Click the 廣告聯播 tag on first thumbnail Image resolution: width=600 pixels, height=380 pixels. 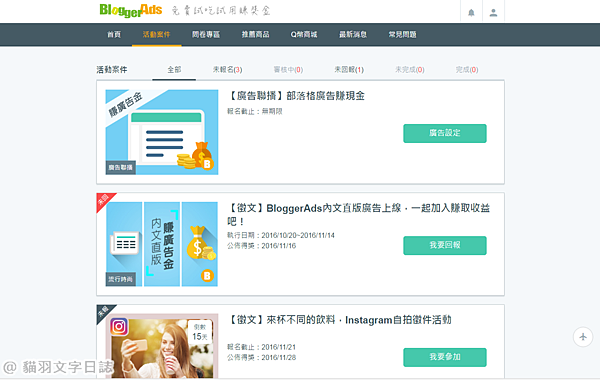[x=121, y=168]
